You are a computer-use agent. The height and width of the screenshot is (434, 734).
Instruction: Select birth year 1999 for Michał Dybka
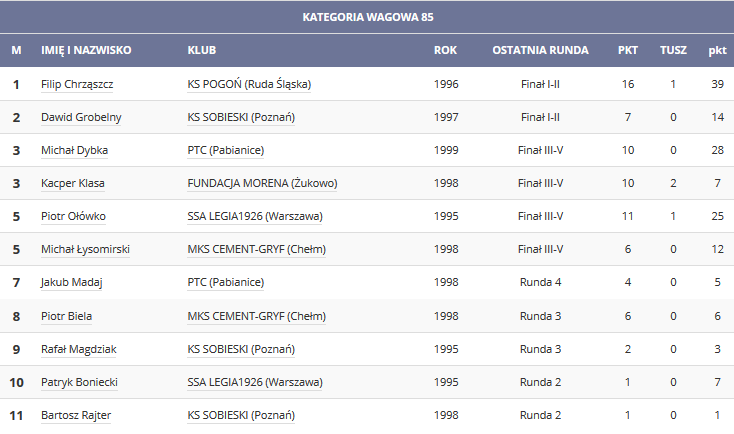click(x=446, y=150)
